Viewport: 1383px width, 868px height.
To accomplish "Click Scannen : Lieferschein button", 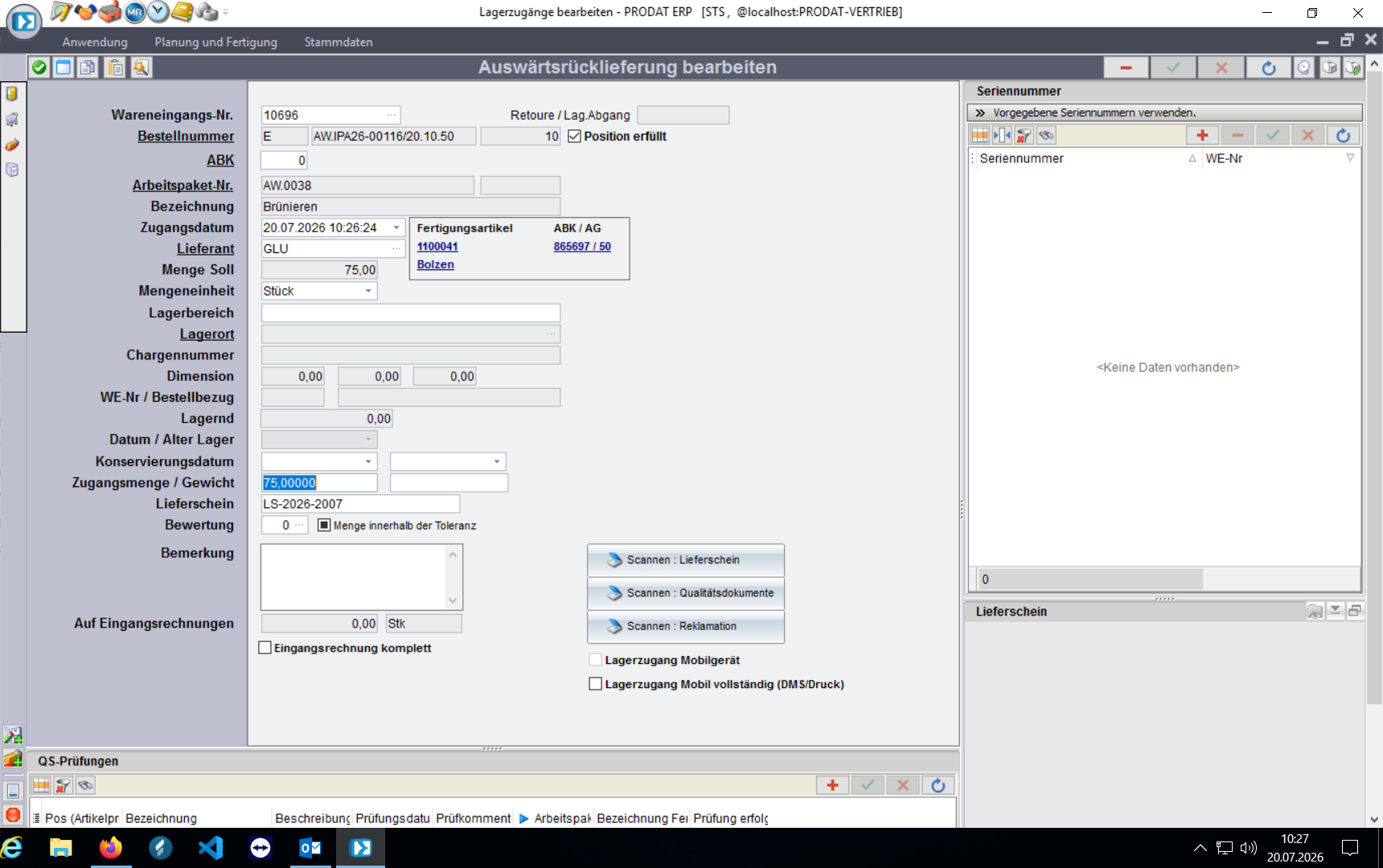I will pyautogui.click(x=686, y=560).
